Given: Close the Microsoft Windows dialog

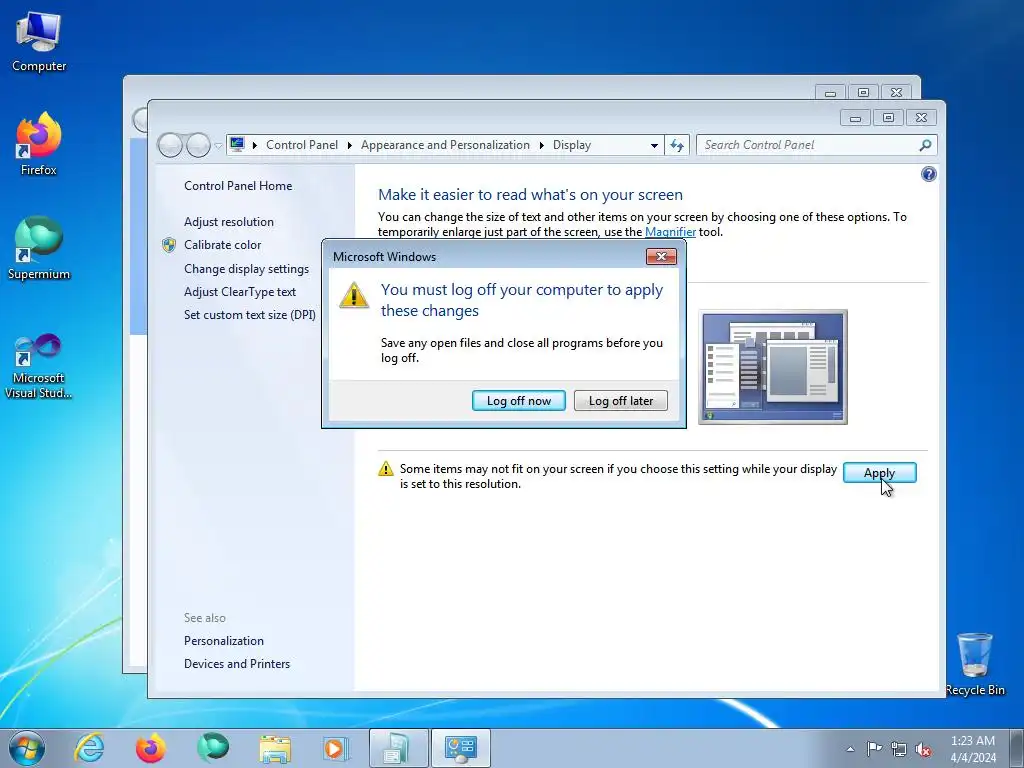Looking at the screenshot, I should point(661,257).
